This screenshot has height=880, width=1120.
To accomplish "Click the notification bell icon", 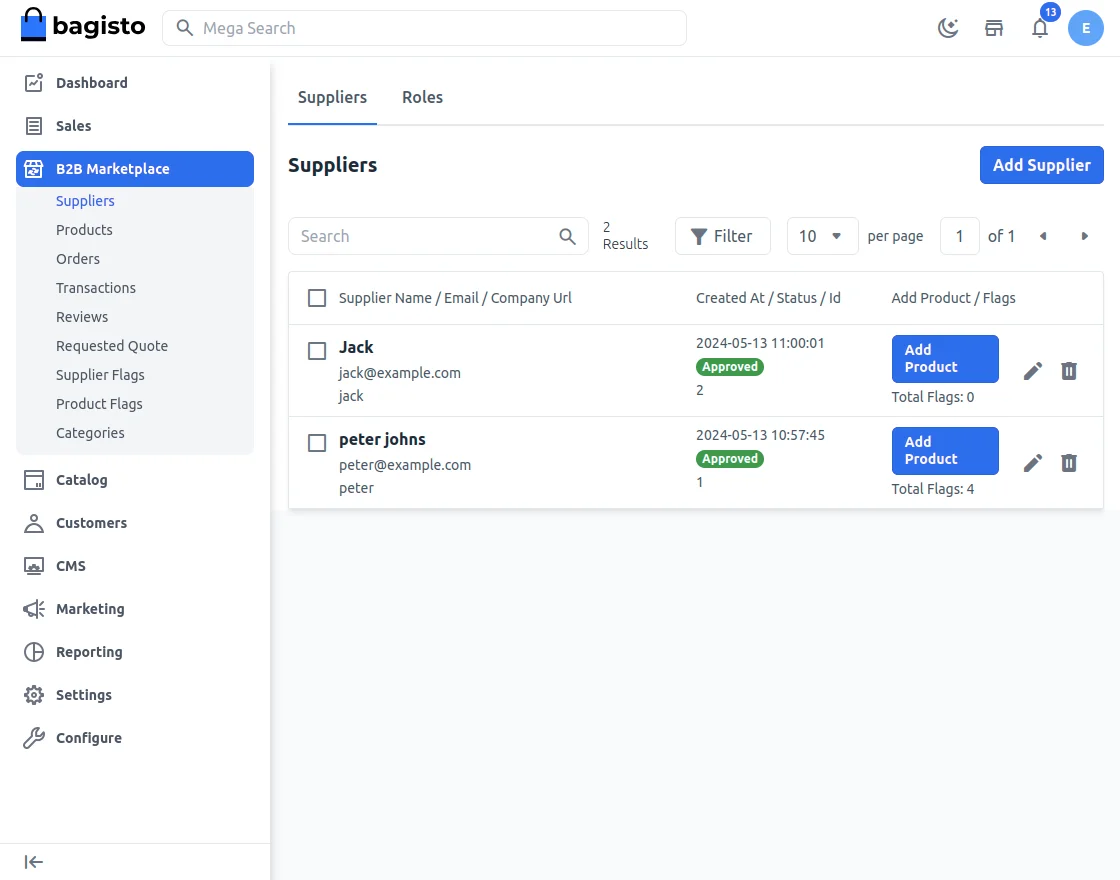I will 1039,29.
